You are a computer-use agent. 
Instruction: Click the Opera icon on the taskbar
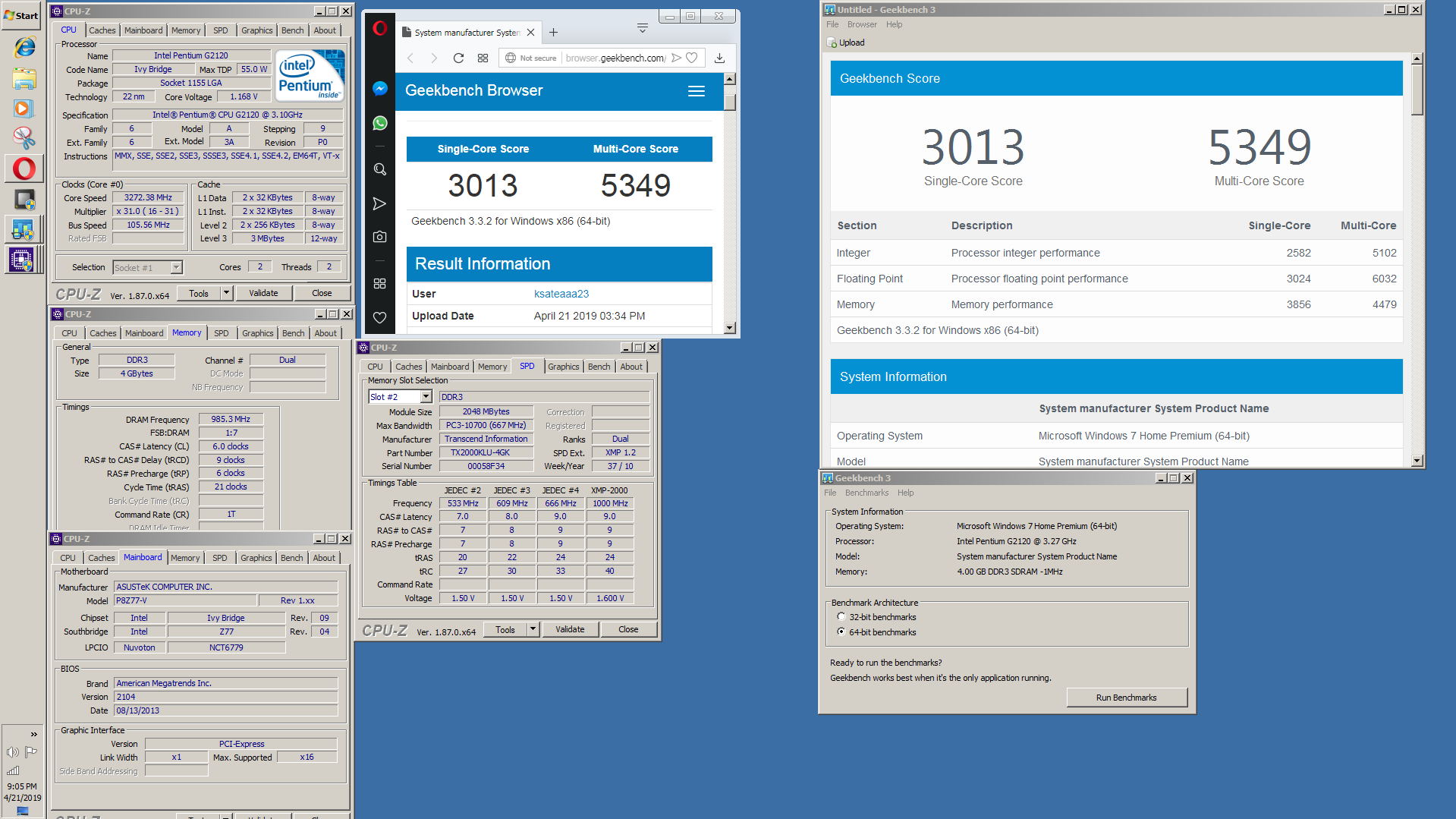click(x=24, y=168)
